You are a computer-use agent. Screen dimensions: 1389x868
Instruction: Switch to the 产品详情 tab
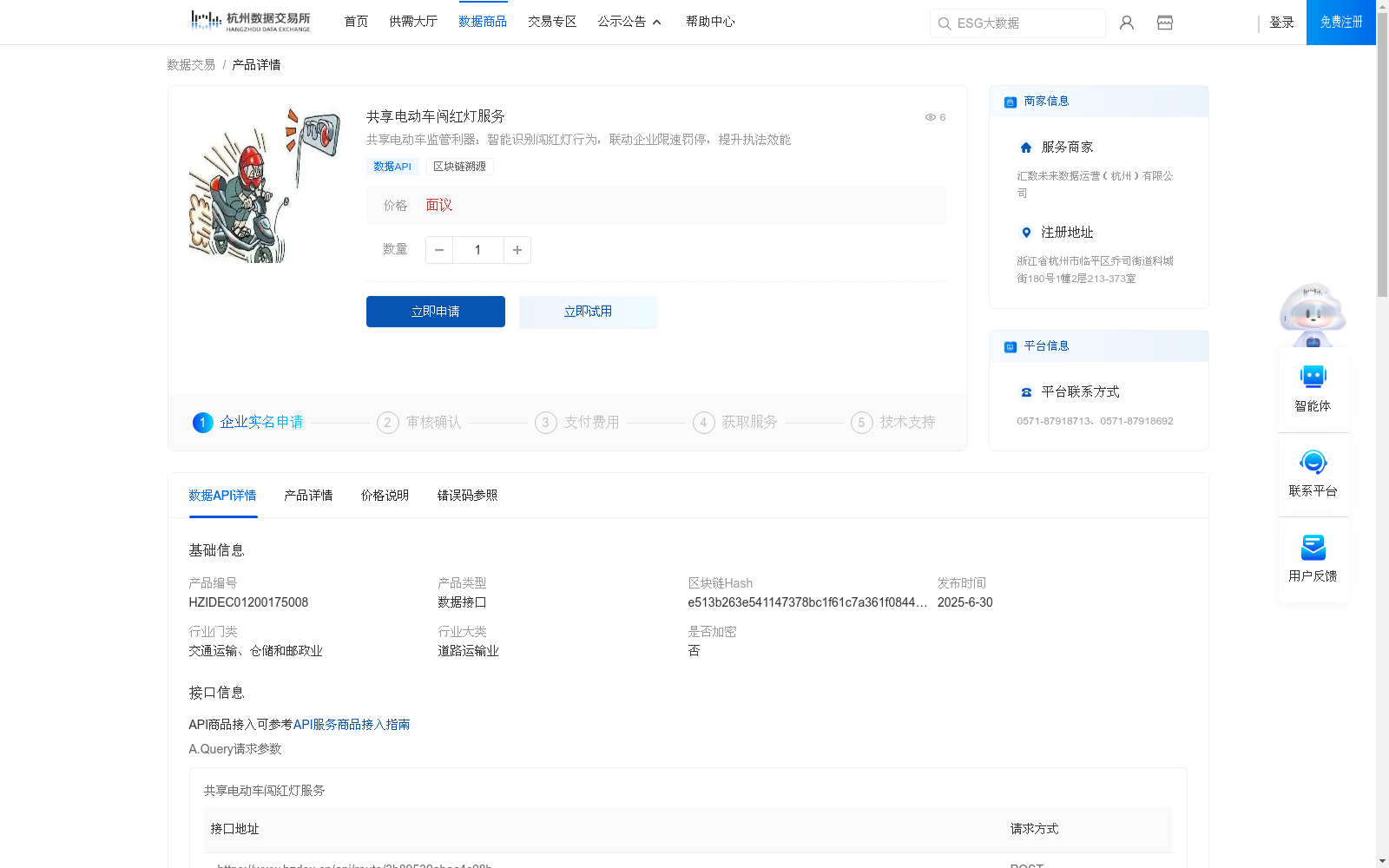[308, 496]
